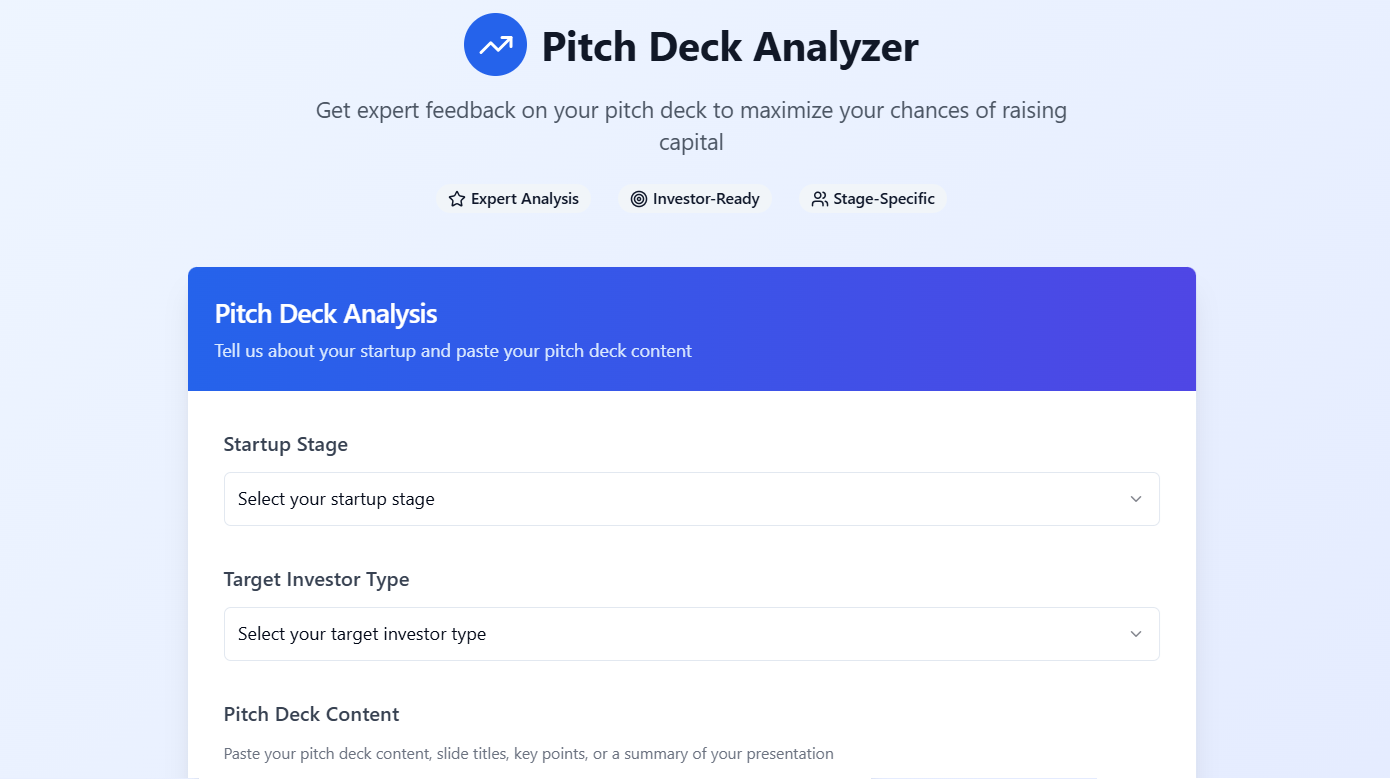Open the "Select your target investor type" dropdown

coord(690,634)
